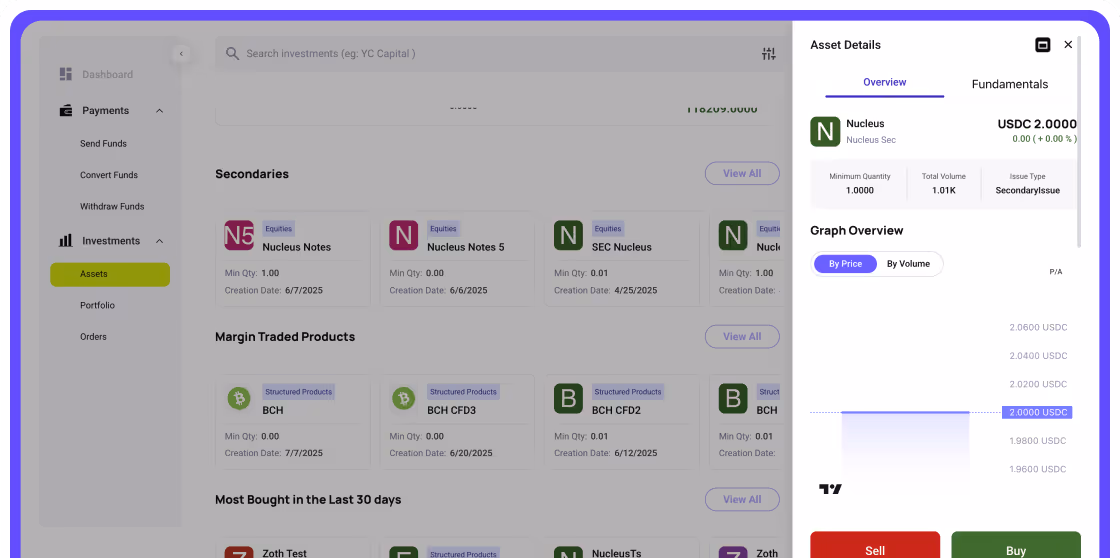Click the SecondaryIssue issue type value

click(x=1028, y=191)
